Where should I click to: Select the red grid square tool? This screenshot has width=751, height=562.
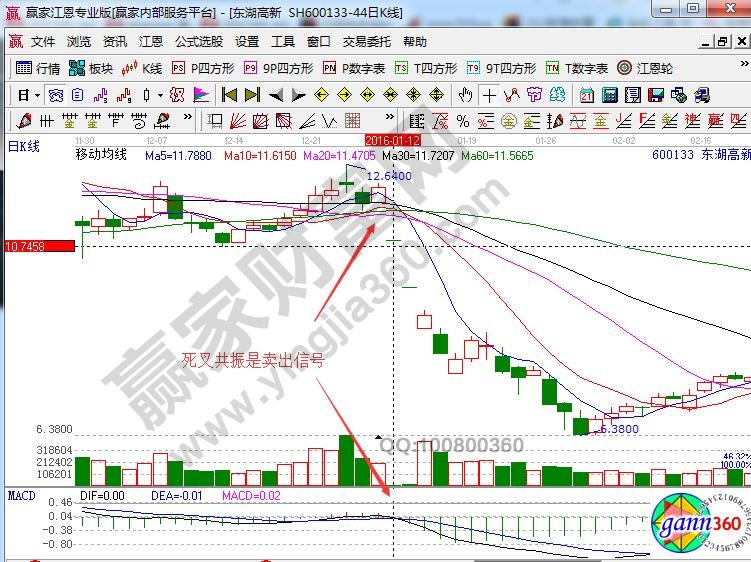point(353,121)
